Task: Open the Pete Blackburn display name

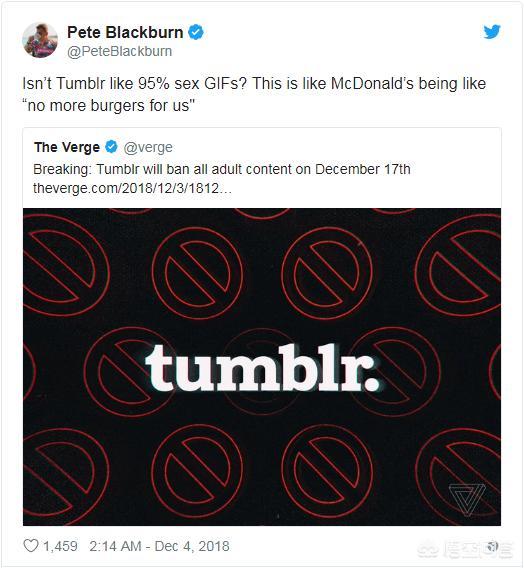Action: pyautogui.click(x=125, y=32)
